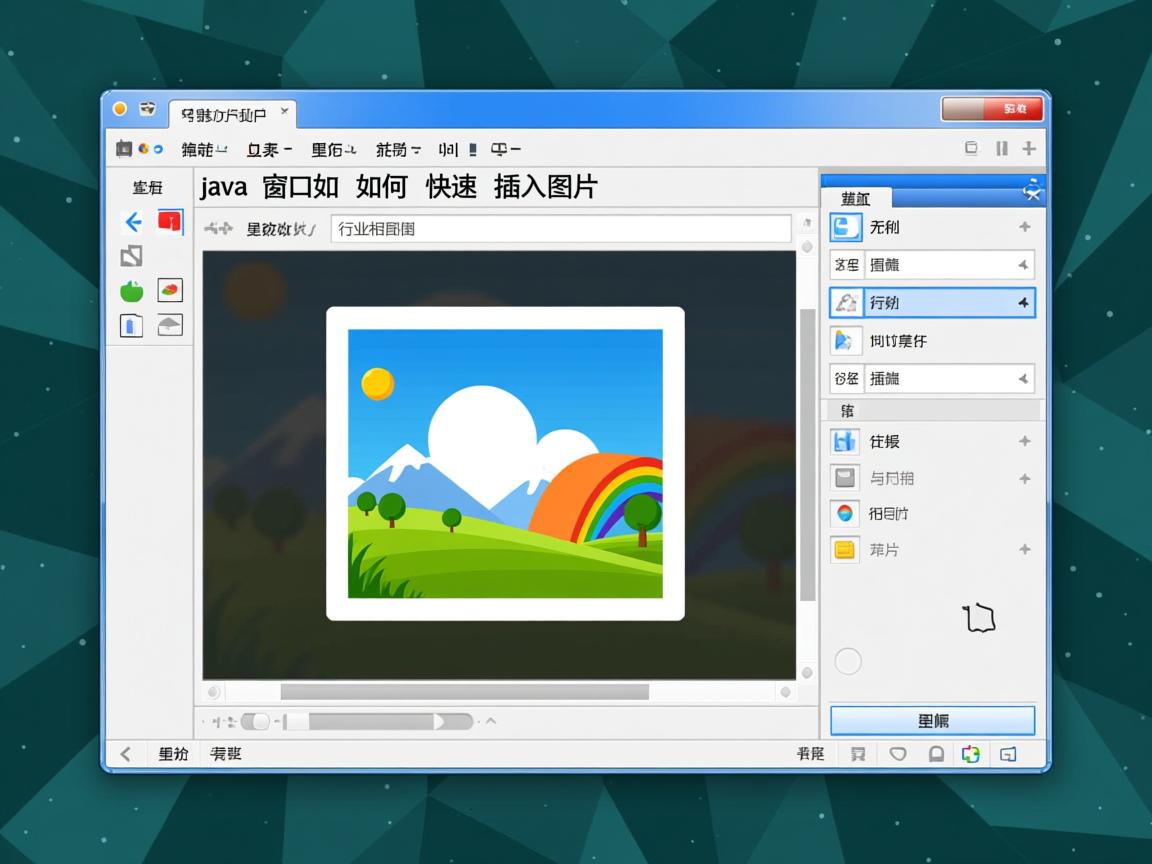Screen dimensions: 1152x864
Task: Click the wide blue button at panel bottom
Action: 932,721
